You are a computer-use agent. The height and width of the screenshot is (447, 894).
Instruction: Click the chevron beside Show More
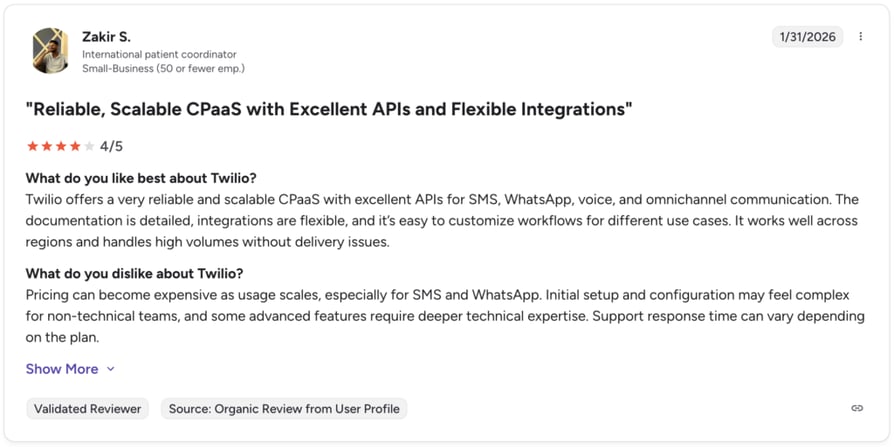click(x=111, y=369)
